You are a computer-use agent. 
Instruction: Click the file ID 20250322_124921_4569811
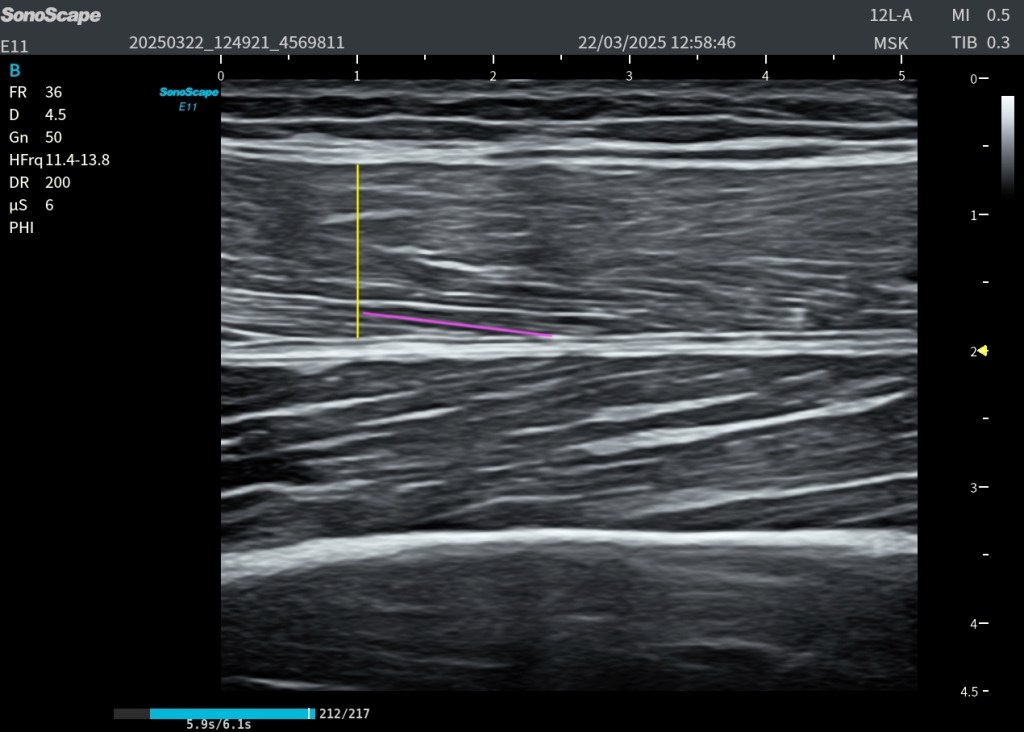237,43
